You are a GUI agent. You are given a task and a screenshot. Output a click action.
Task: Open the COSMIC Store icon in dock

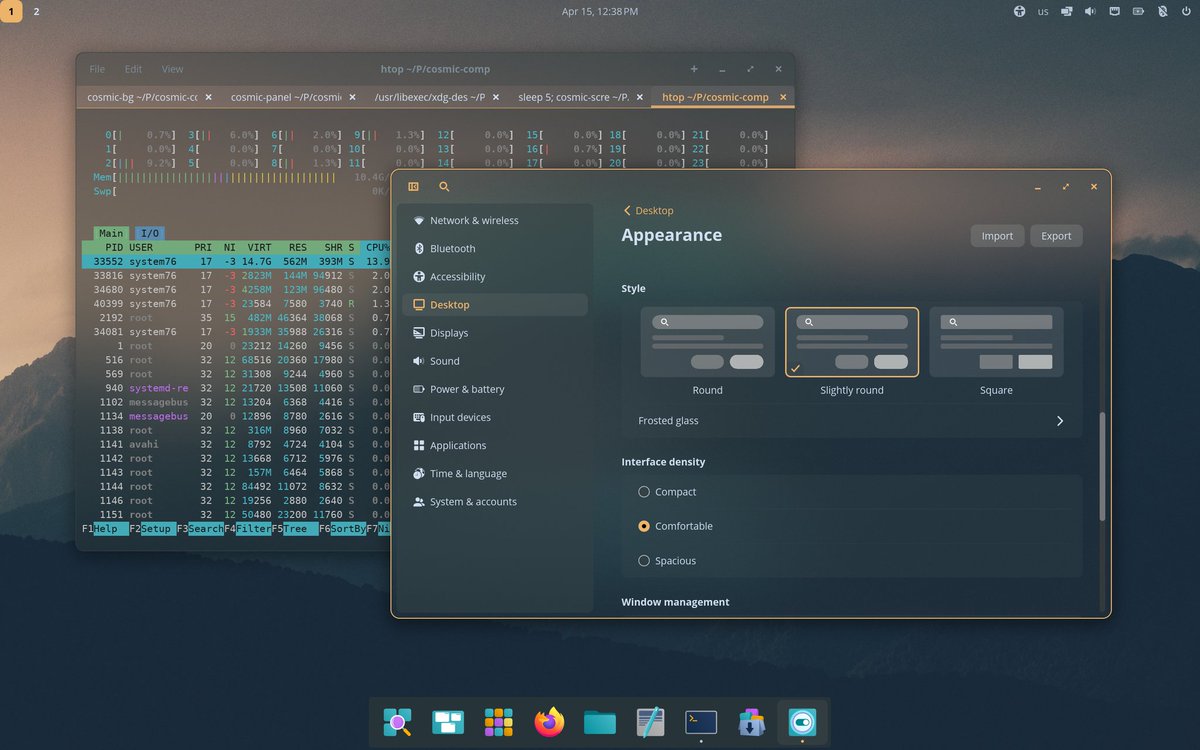pos(751,722)
